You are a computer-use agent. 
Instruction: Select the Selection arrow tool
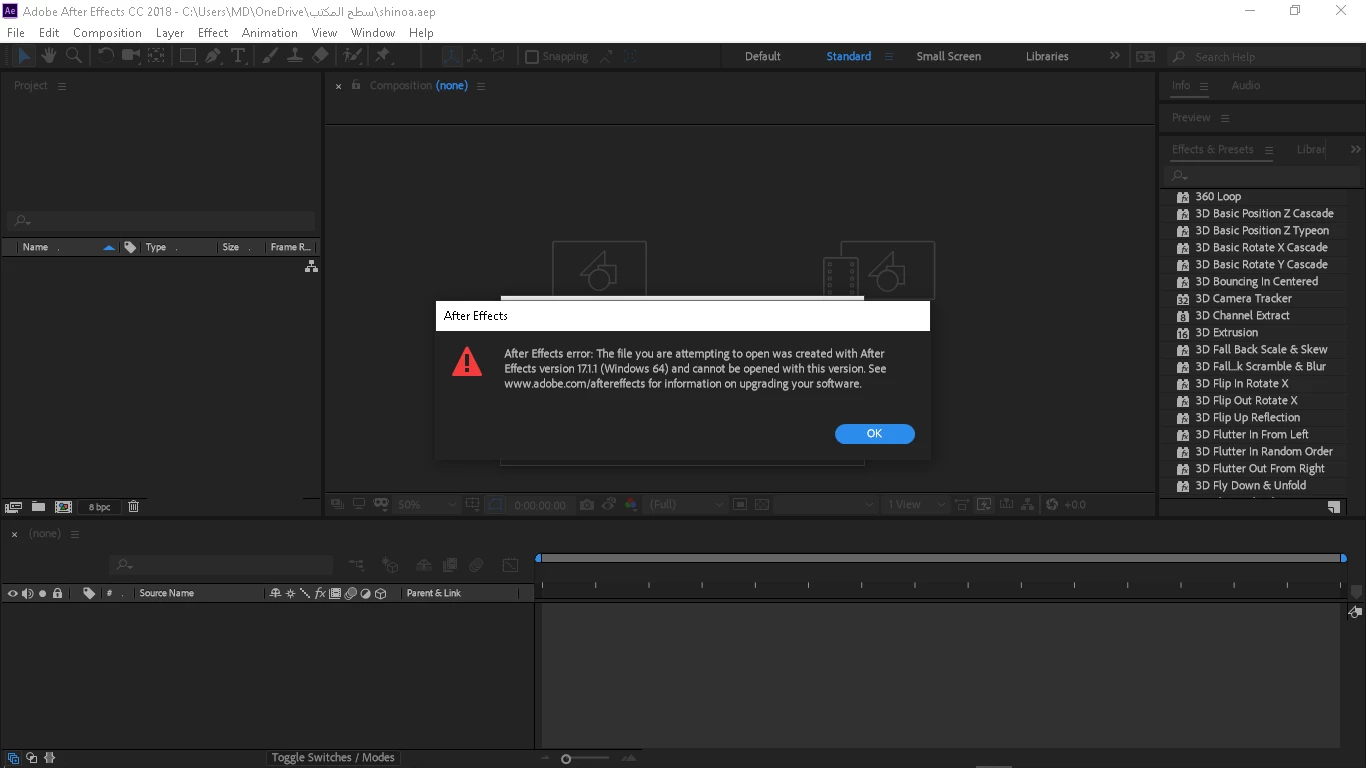pyautogui.click(x=25, y=56)
